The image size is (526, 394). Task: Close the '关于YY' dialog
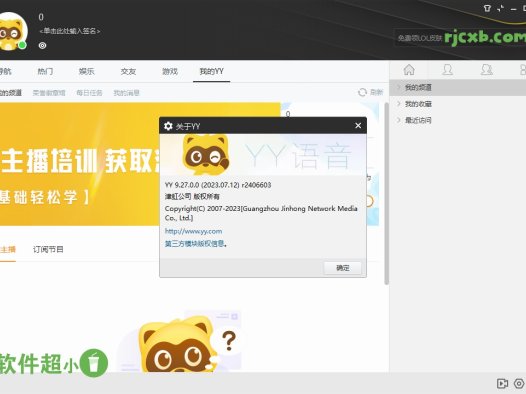point(358,125)
